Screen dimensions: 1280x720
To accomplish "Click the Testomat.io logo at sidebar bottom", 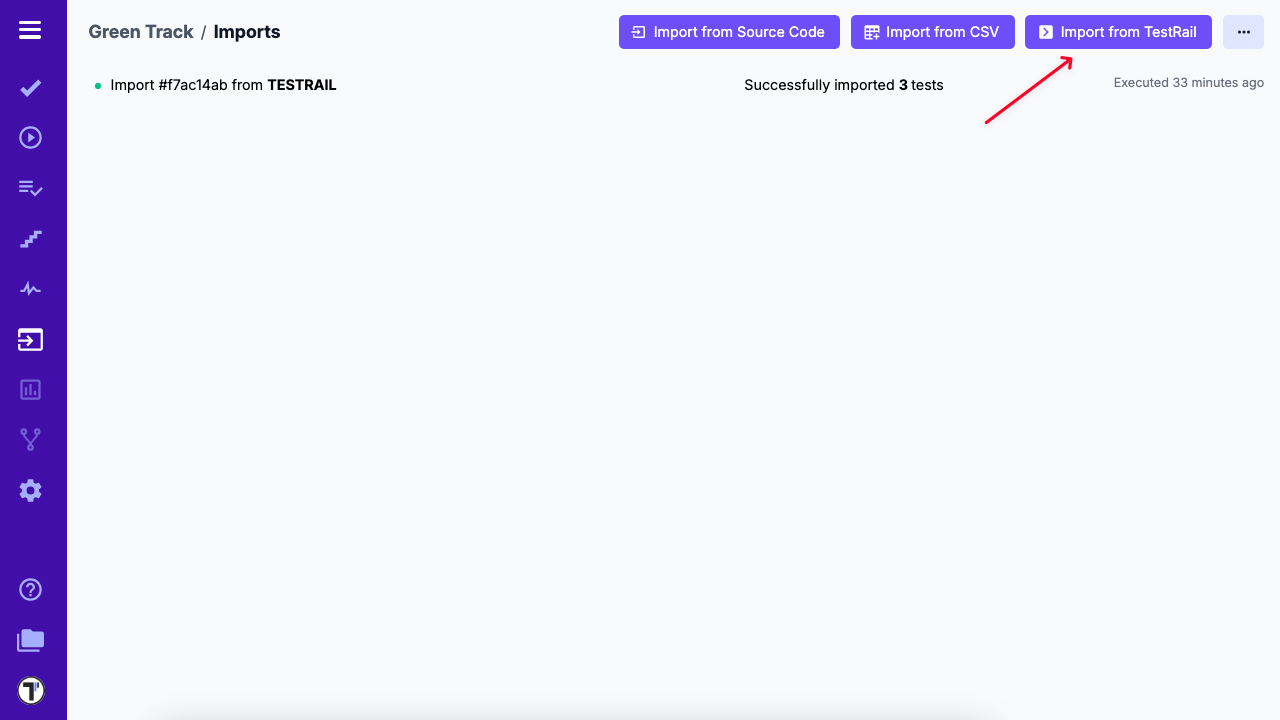I will 30,689.
